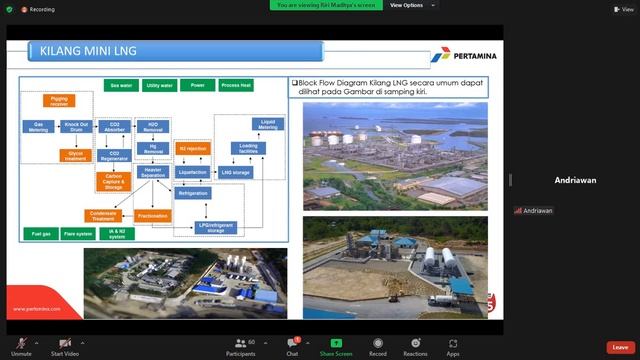
Task: Click Andriawan's video tile name
Action: (x=575, y=180)
